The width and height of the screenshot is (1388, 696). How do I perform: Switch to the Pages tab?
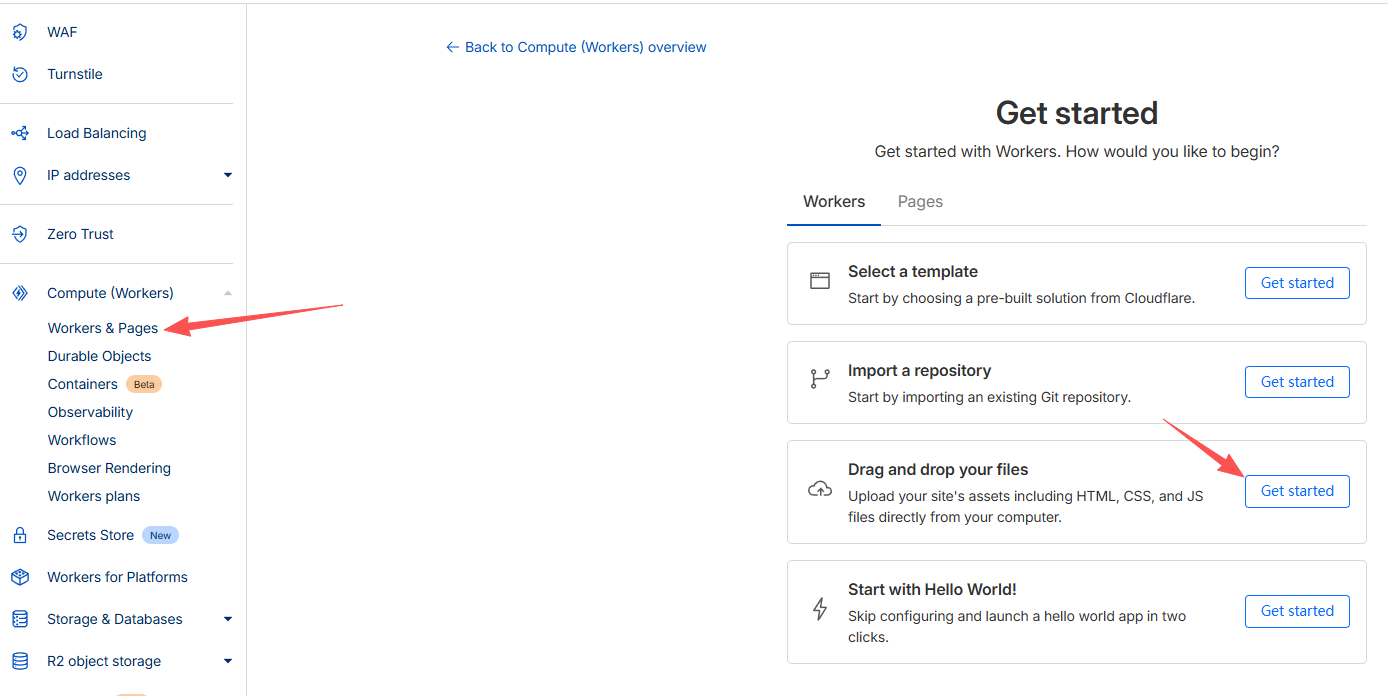pos(920,202)
